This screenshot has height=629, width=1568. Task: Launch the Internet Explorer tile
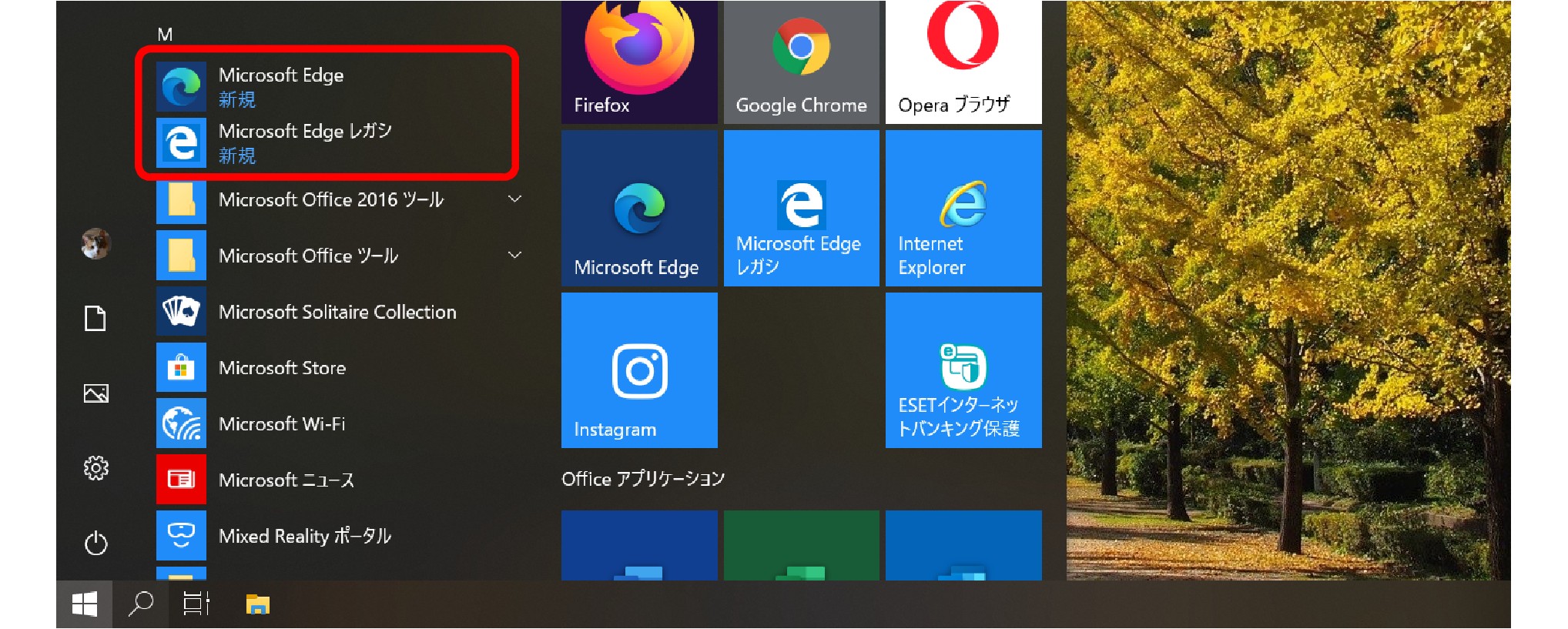(963, 208)
